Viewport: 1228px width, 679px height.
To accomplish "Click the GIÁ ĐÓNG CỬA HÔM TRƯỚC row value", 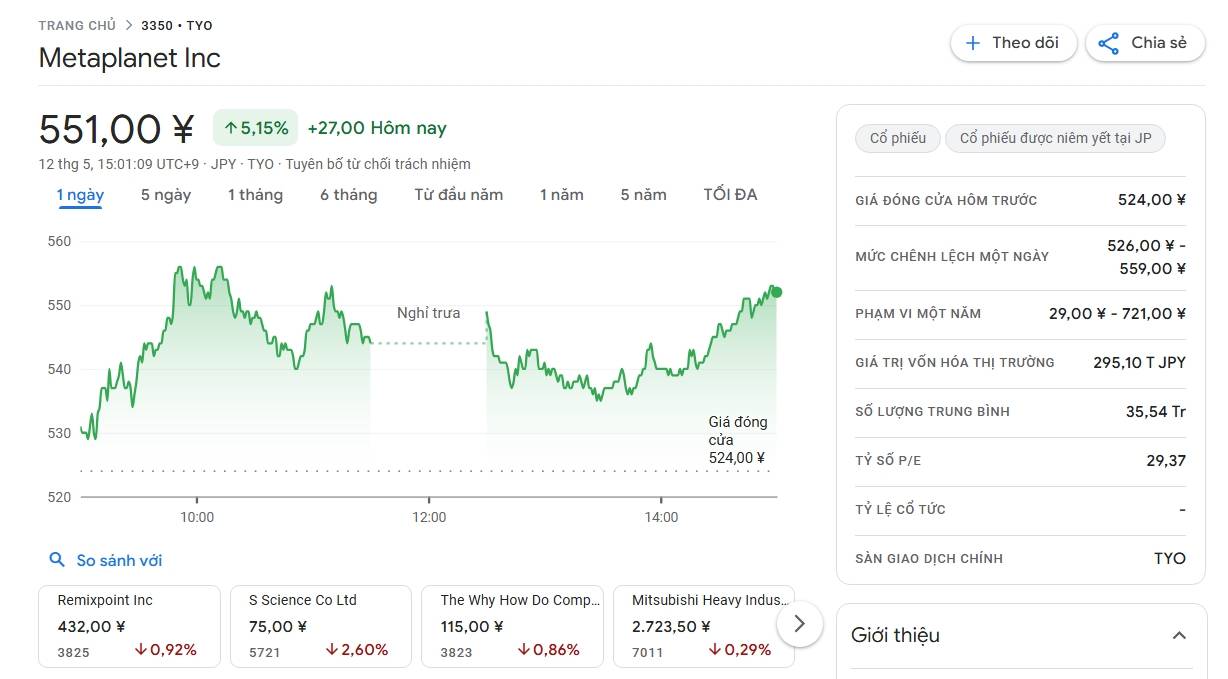I will 1152,200.
